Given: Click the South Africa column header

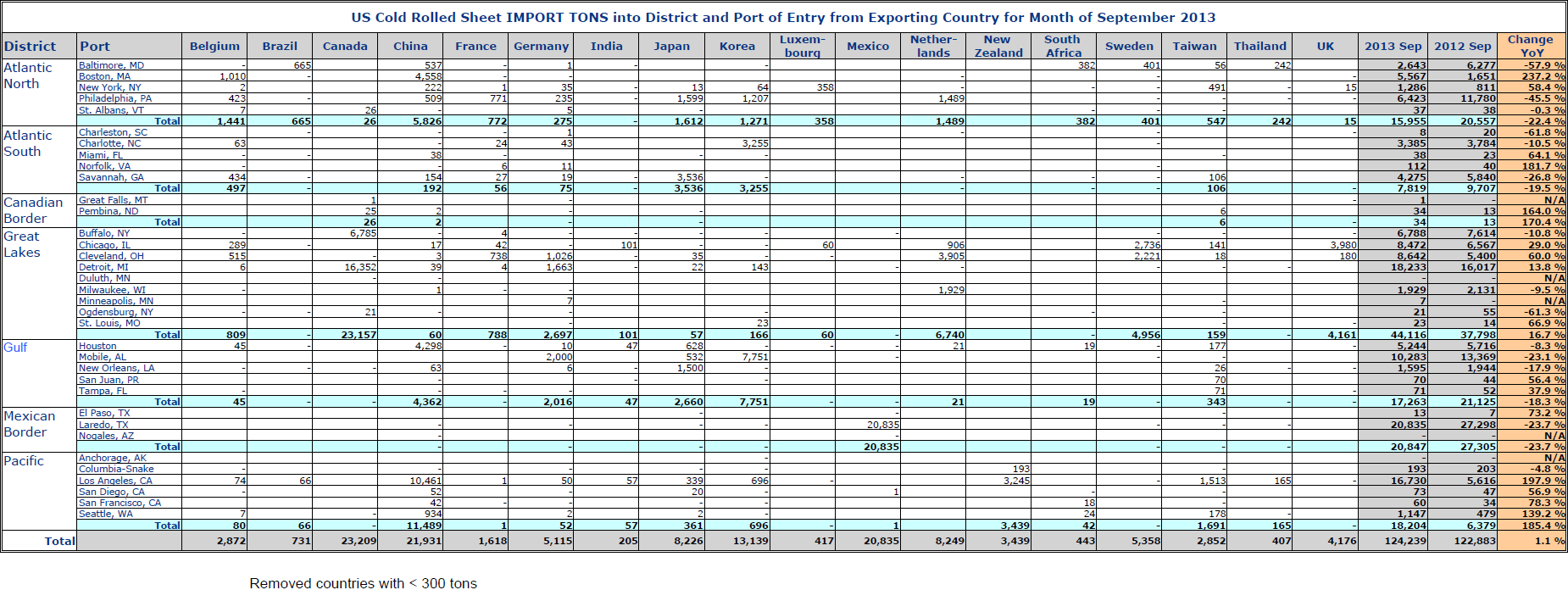Looking at the screenshot, I should click(1063, 46).
